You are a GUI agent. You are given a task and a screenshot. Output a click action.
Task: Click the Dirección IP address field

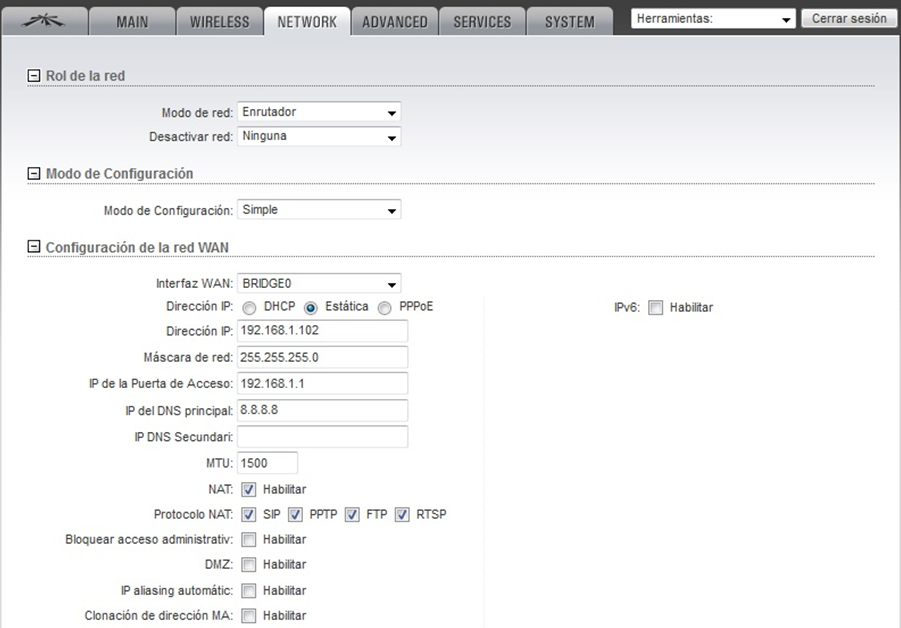(x=322, y=331)
